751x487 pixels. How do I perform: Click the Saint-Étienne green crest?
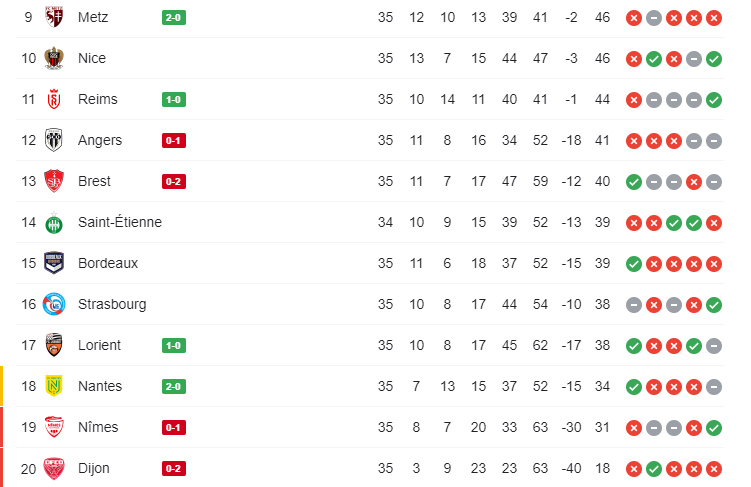pyautogui.click(x=54, y=223)
